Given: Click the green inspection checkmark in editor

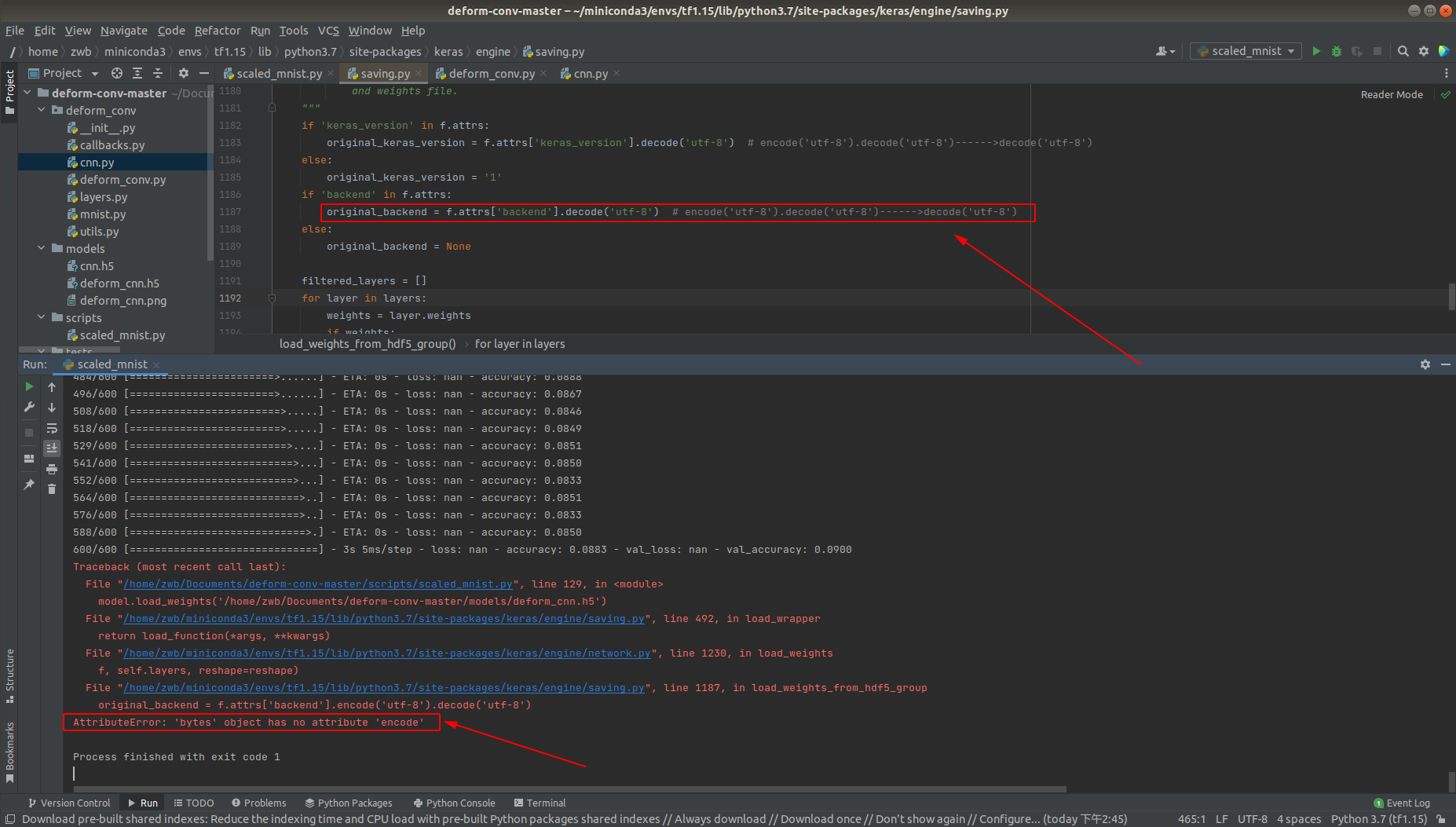Looking at the screenshot, I should pyautogui.click(x=1445, y=94).
